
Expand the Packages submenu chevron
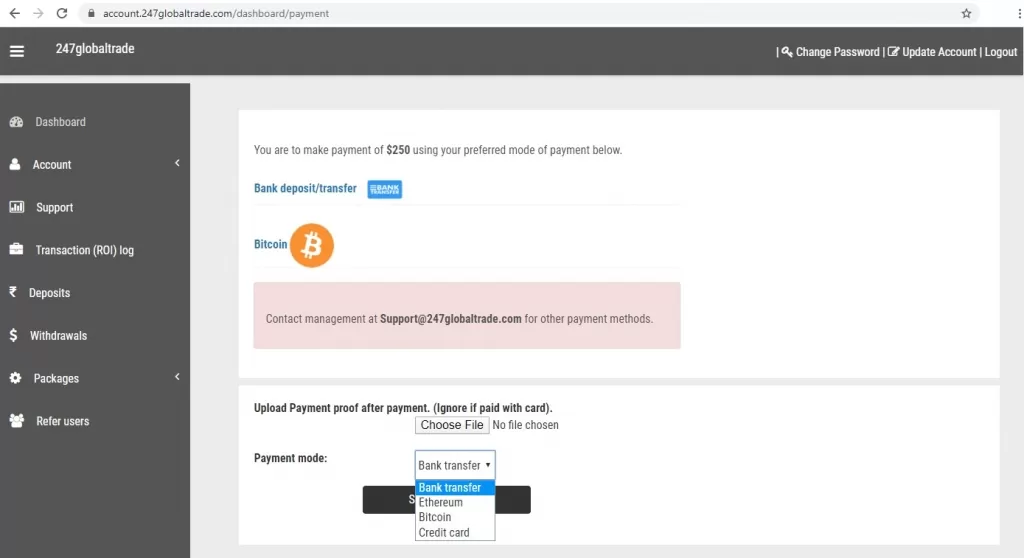pos(177,376)
